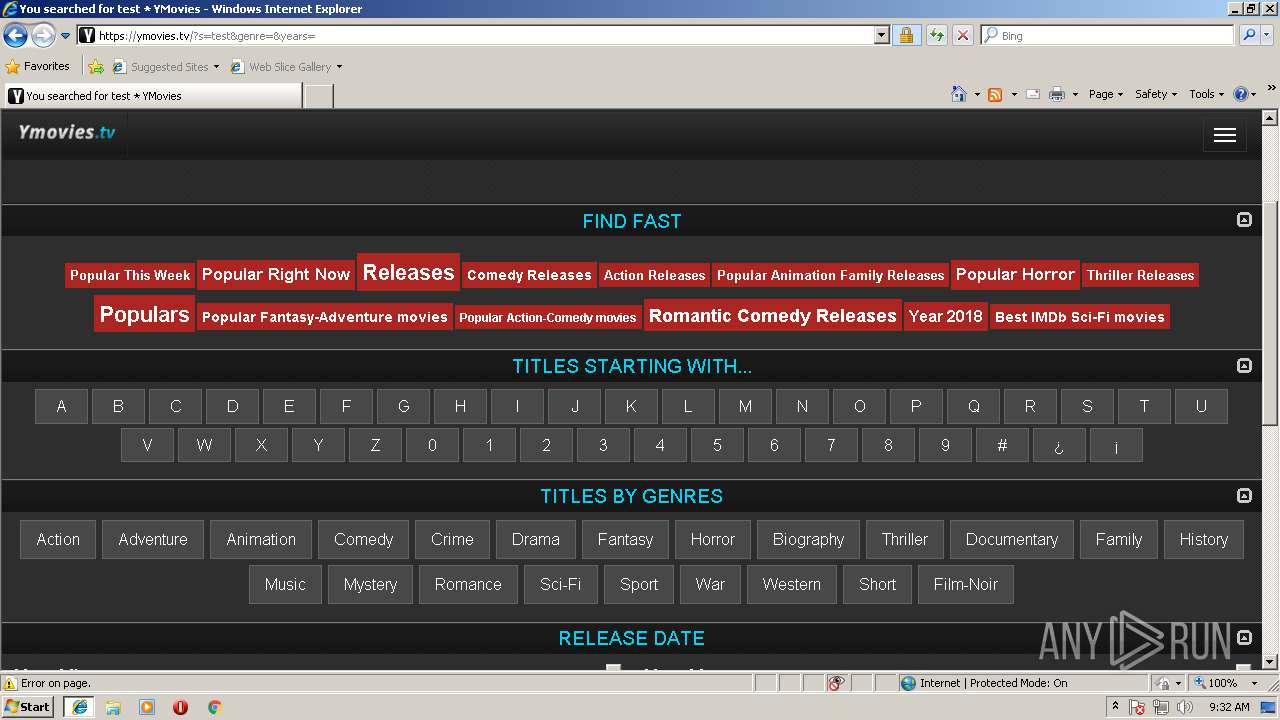Choose the Documentary genre button
This screenshot has width=1280, height=720.
click(x=1012, y=539)
